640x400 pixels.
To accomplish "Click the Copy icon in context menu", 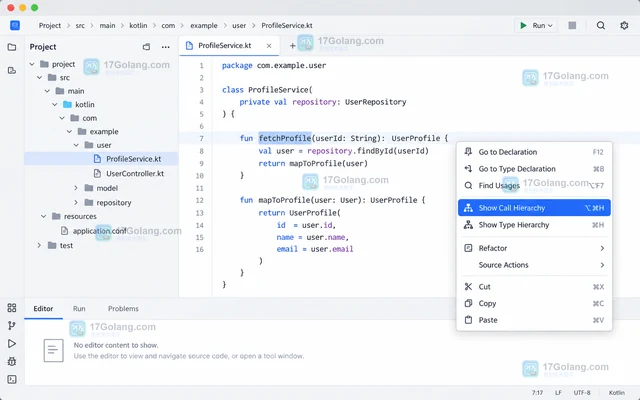I will pos(468,303).
